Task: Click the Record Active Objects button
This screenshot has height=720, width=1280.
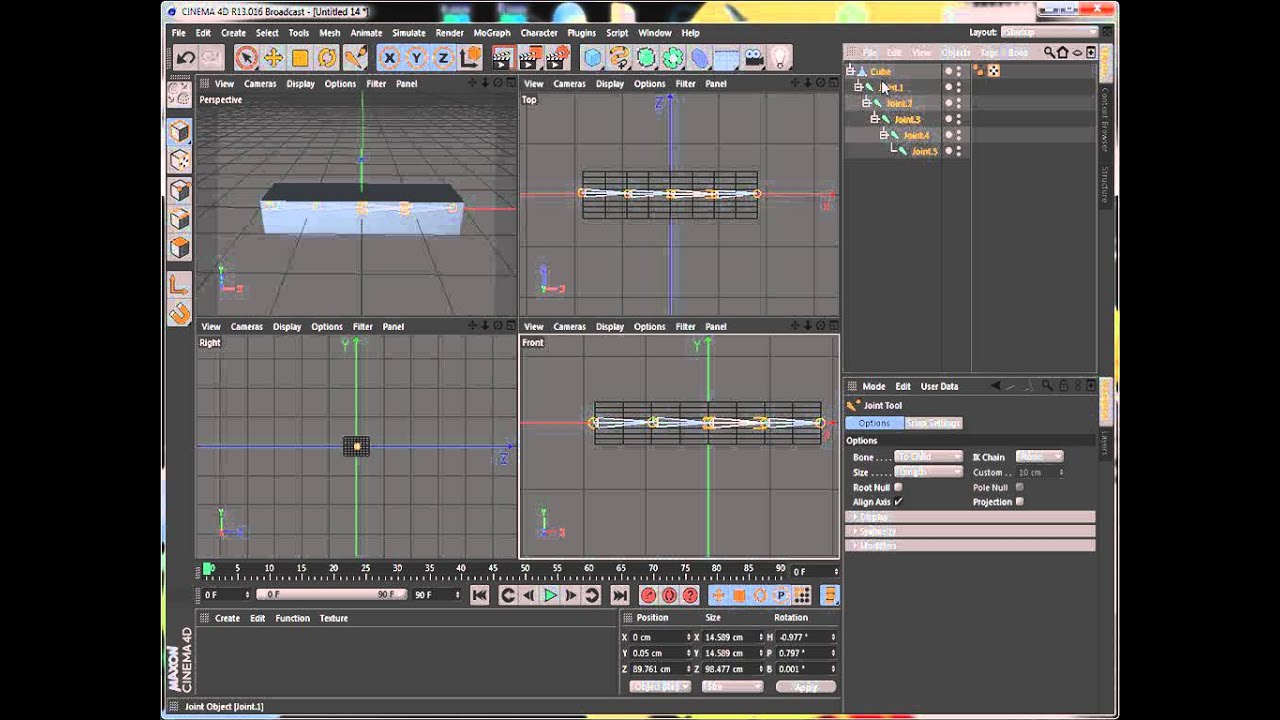Action: (648, 595)
